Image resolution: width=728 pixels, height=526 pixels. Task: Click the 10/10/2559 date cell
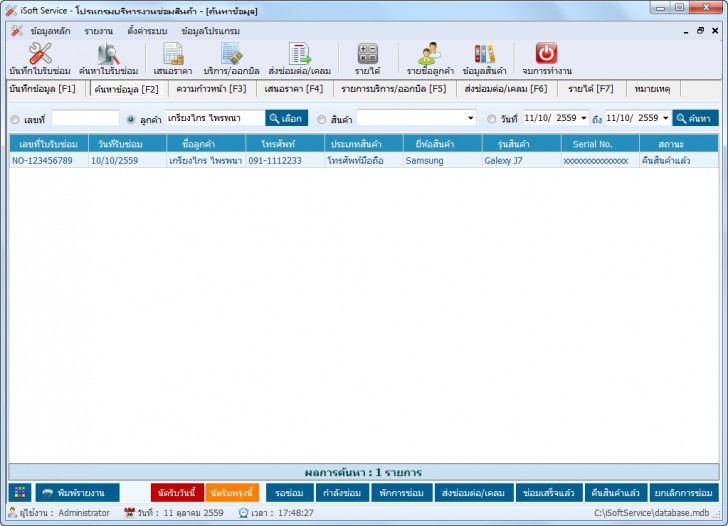coord(127,161)
